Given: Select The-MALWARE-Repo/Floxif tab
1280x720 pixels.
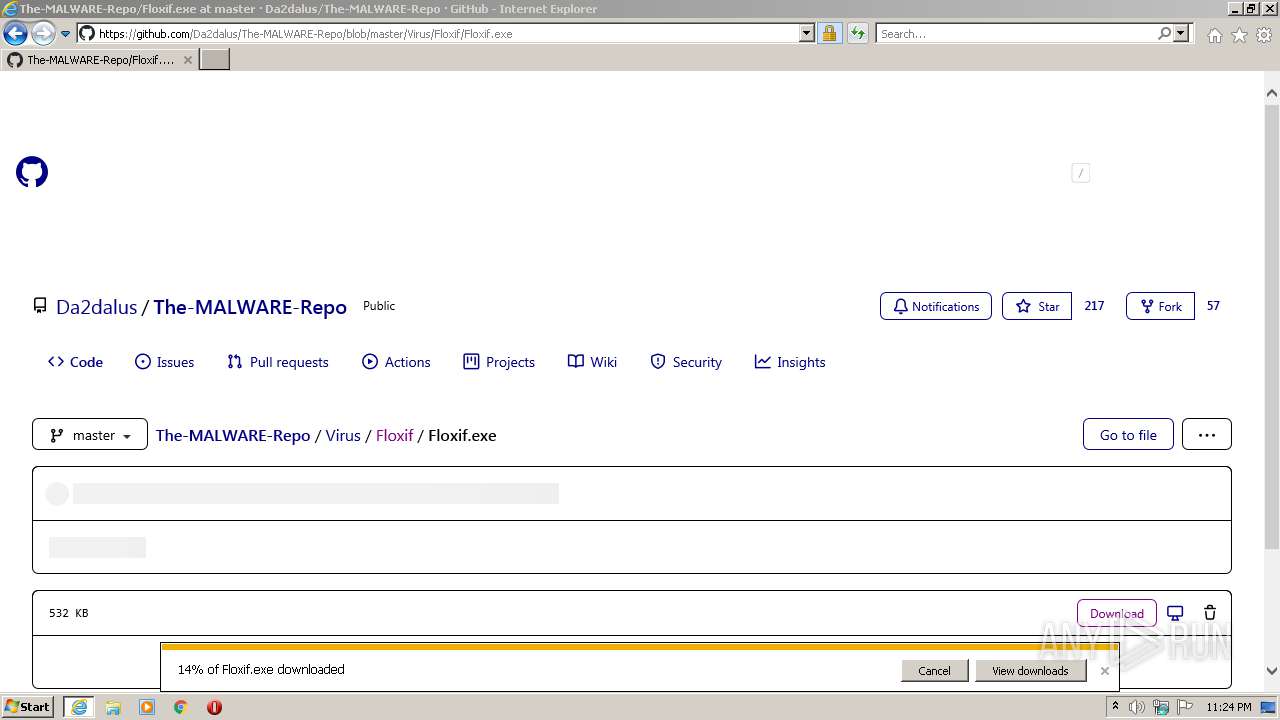Looking at the screenshot, I should [100, 60].
